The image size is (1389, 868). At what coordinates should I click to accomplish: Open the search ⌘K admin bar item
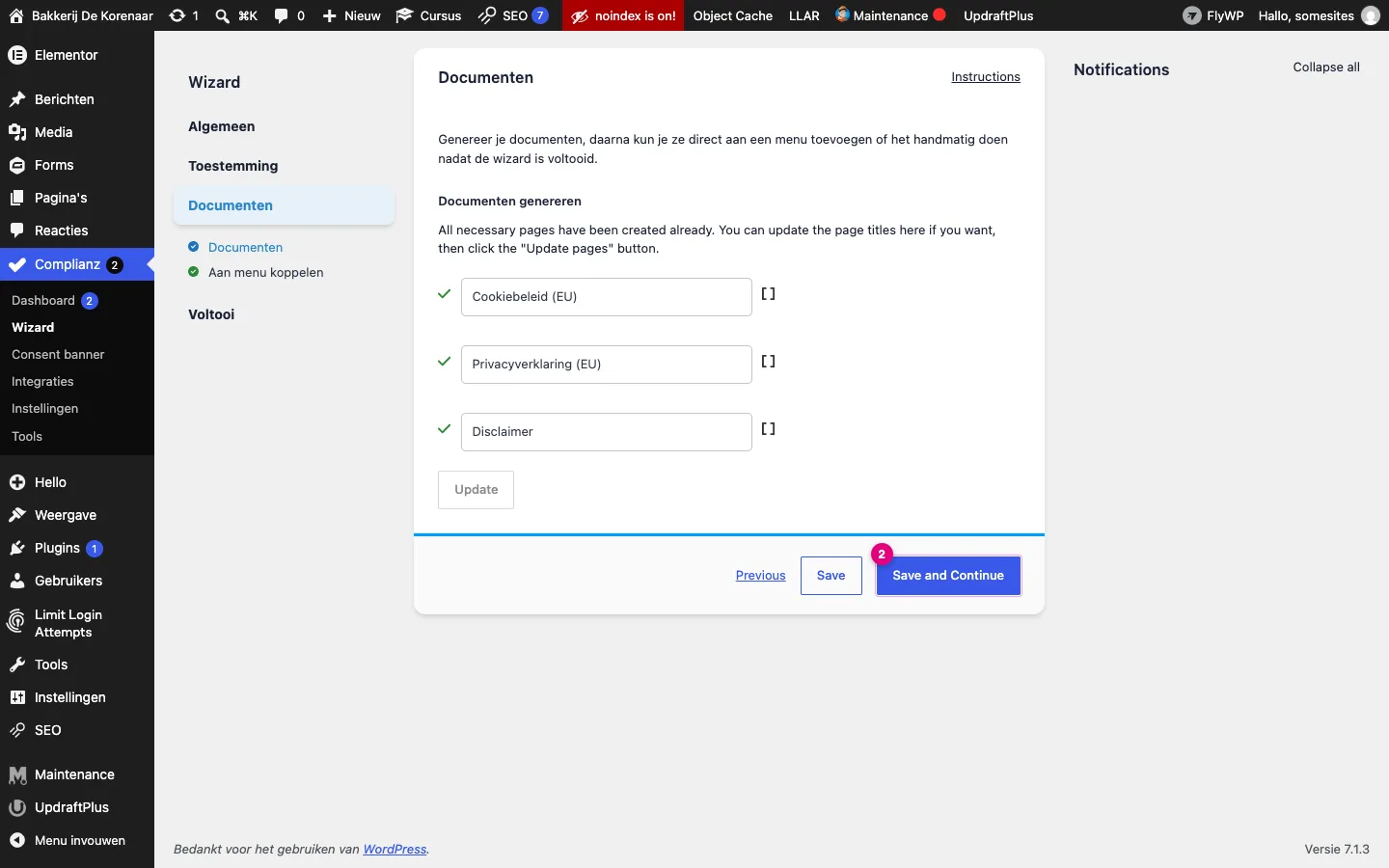tap(236, 15)
